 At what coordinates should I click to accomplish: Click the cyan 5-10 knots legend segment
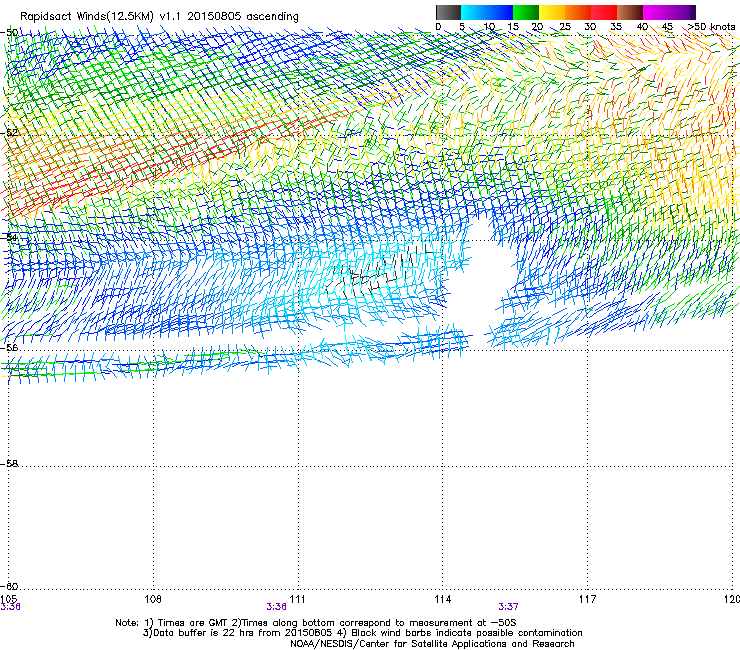474,12
